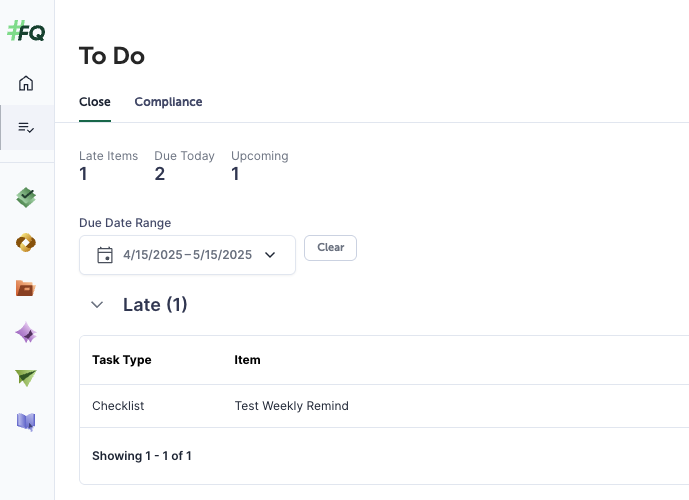Screen dimensions: 689x500
Task: Open the gold chain-link module icon
Action: [27, 242]
